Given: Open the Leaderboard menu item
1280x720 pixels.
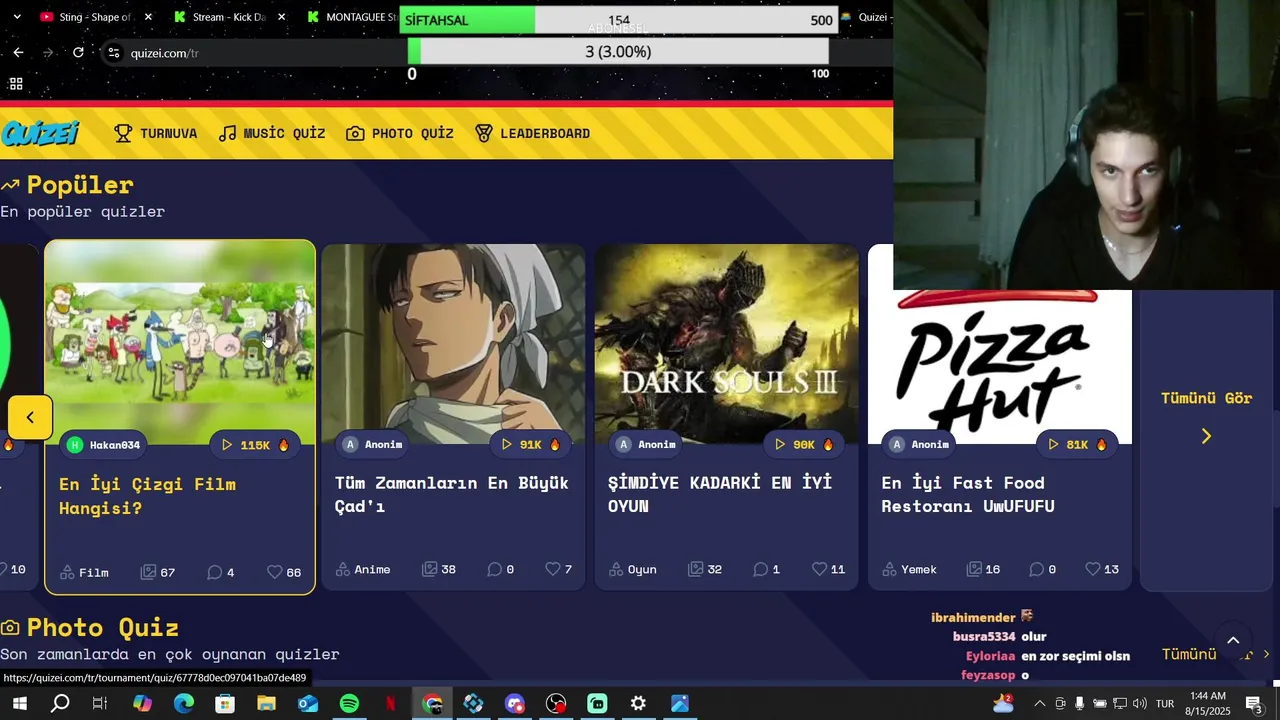Looking at the screenshot, I should tap(532, 133).
